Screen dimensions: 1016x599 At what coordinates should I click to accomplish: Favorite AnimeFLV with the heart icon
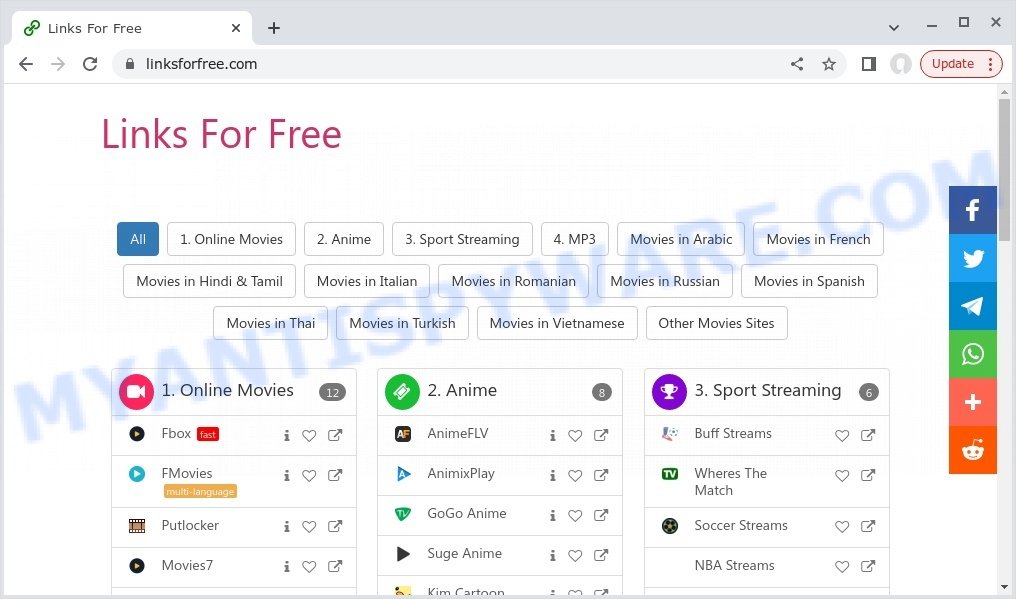point(575,436)
